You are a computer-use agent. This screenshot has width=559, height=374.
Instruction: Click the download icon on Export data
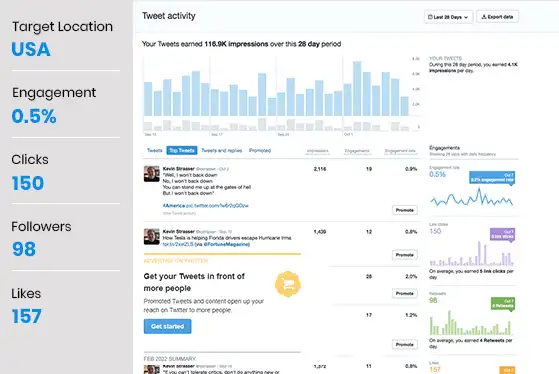(484, 17)
